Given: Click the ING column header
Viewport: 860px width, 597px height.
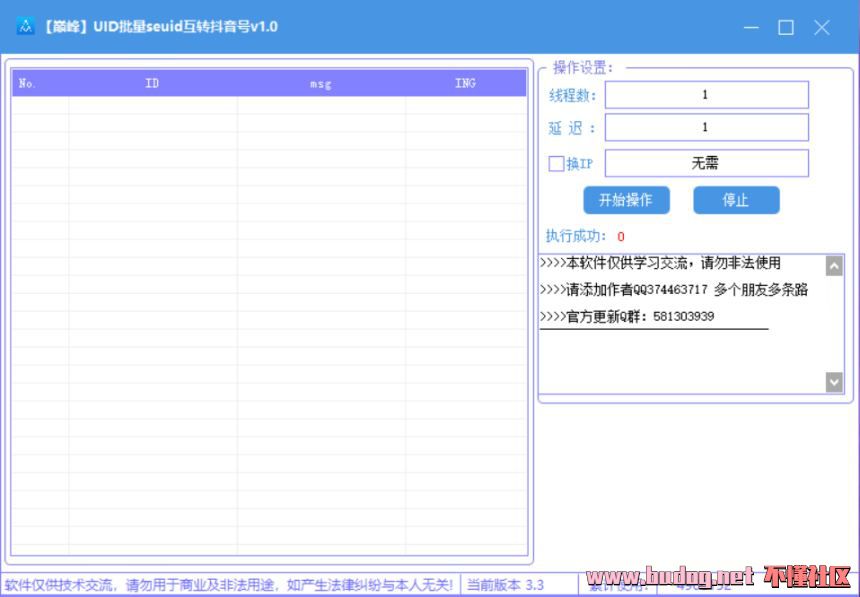Looking at the screenshot, I should pyautogui.click(x=465, y=84).
